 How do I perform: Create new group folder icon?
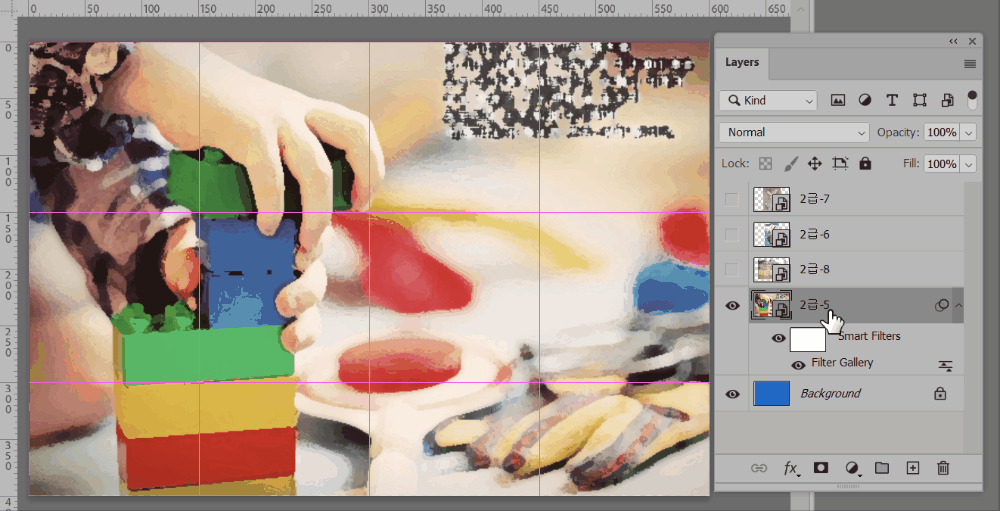coord(881,468)
